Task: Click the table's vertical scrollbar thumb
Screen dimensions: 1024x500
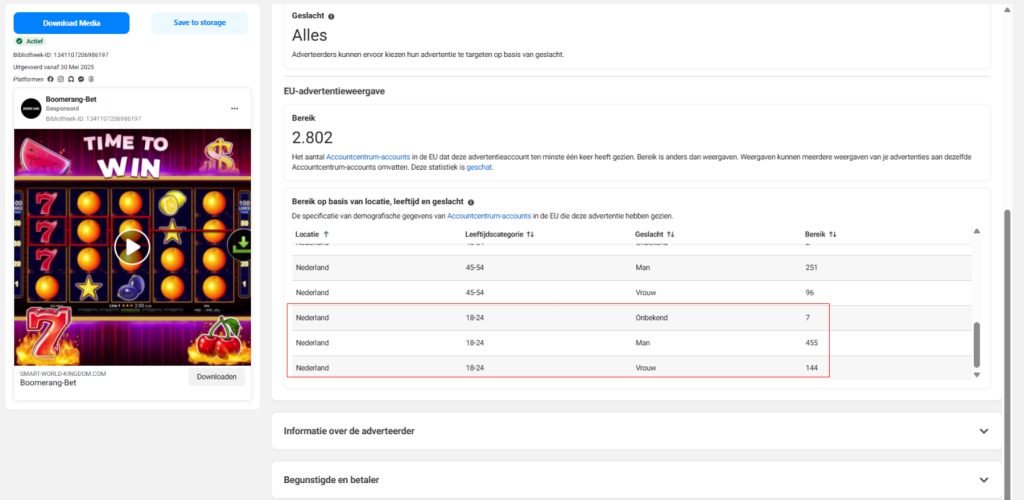Action: click(977, 345)
